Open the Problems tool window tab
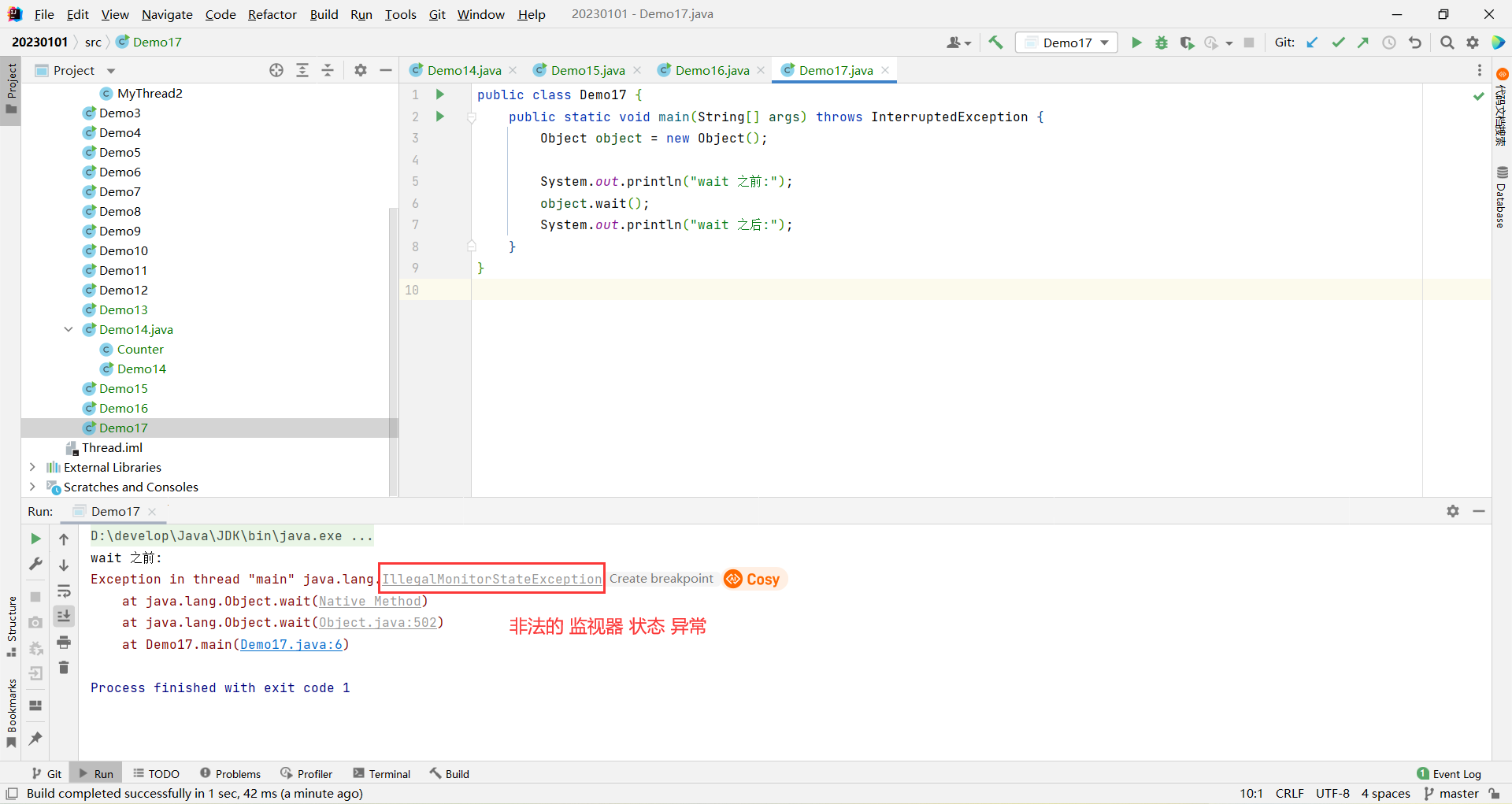This screenshot has height=804, width=1512. (230, 774)
